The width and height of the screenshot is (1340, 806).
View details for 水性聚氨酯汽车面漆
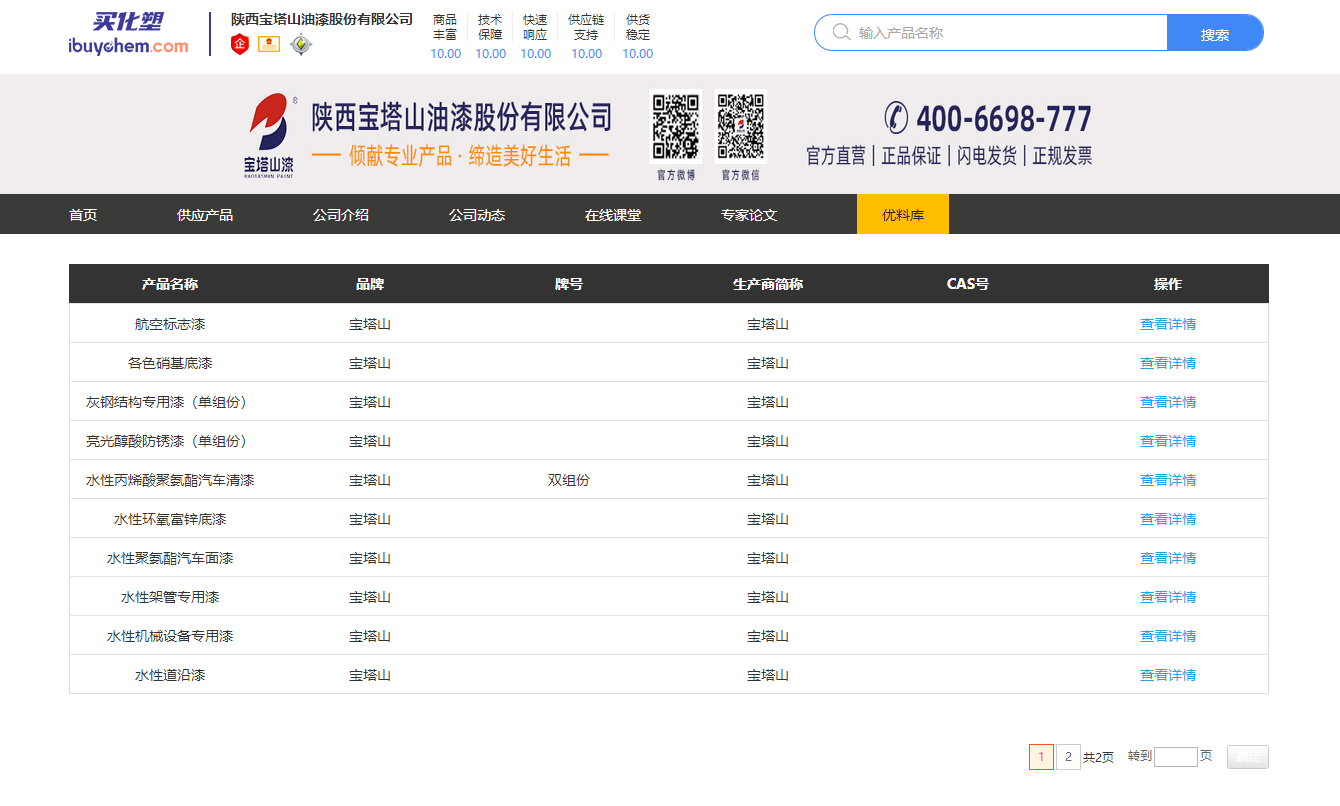(x=1168, y=558)
